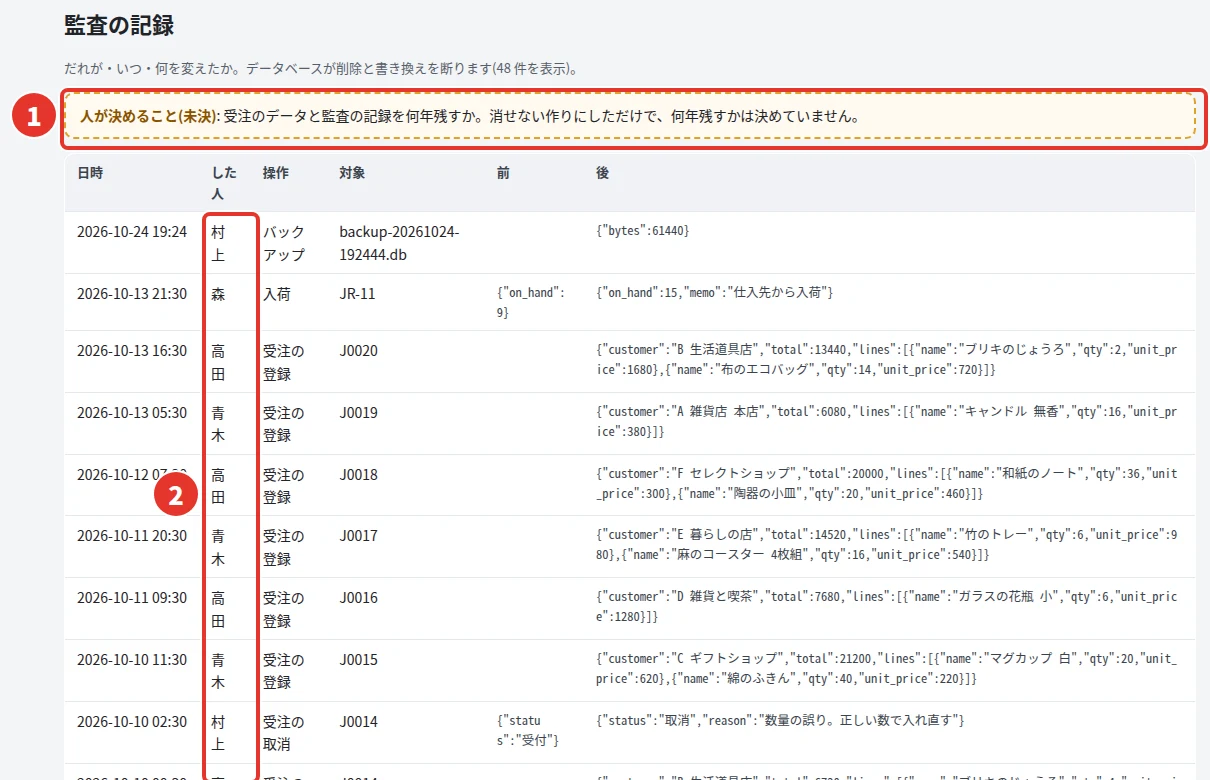1210x780 pixels.
Task: Click the JSON for E 暮らしの店 order
Action: [886, 545]
